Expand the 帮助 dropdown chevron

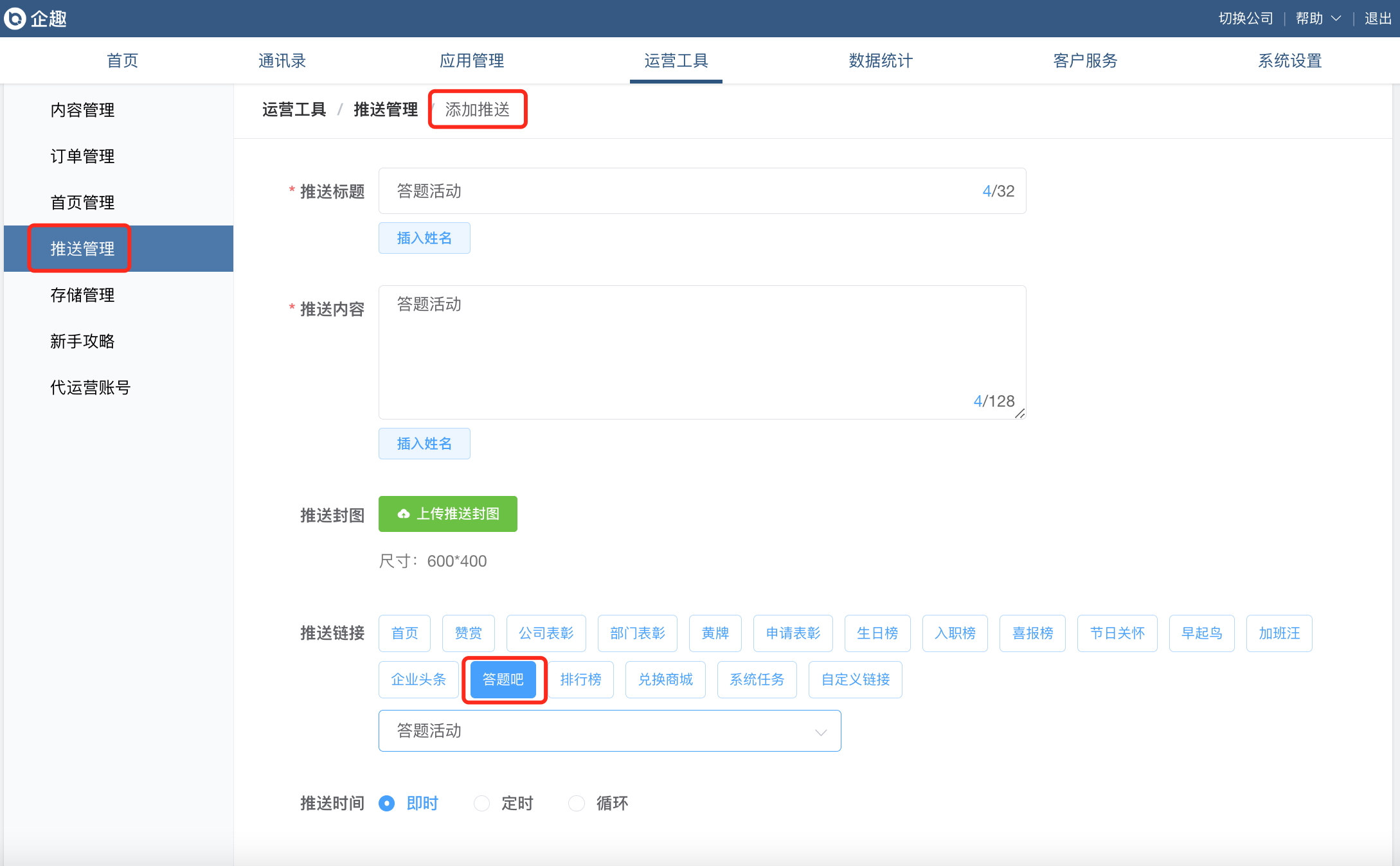[x=1336, y=19]
